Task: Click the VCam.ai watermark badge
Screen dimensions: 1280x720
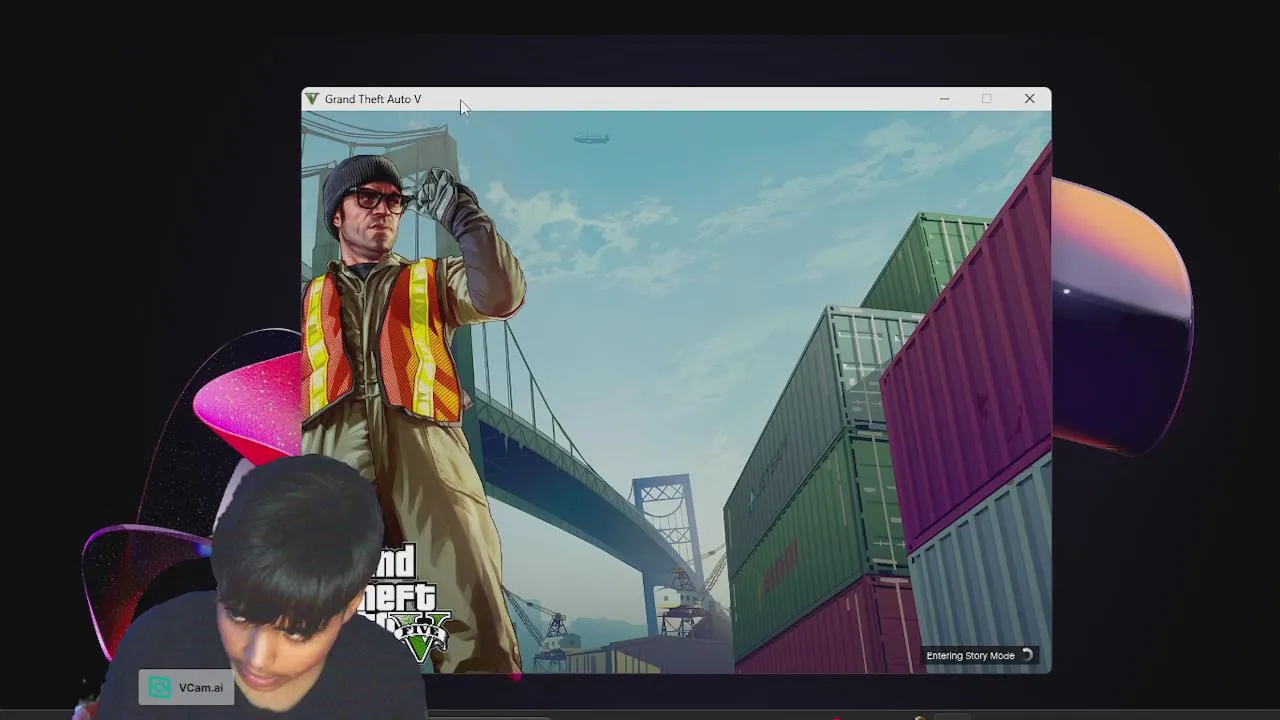Action: coord(186,688)
